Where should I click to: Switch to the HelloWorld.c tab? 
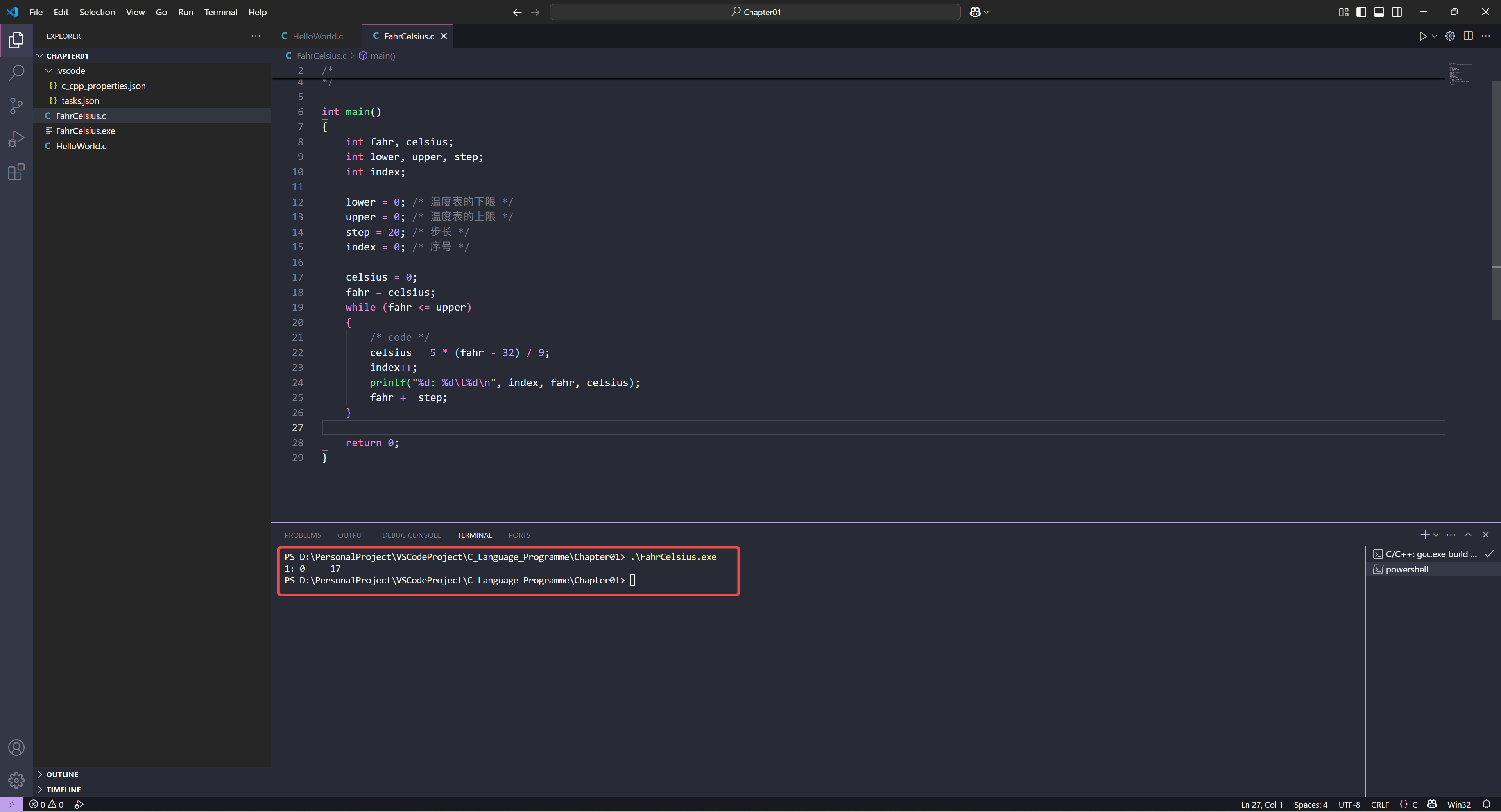pyautogui.click(x=317, y=36)
